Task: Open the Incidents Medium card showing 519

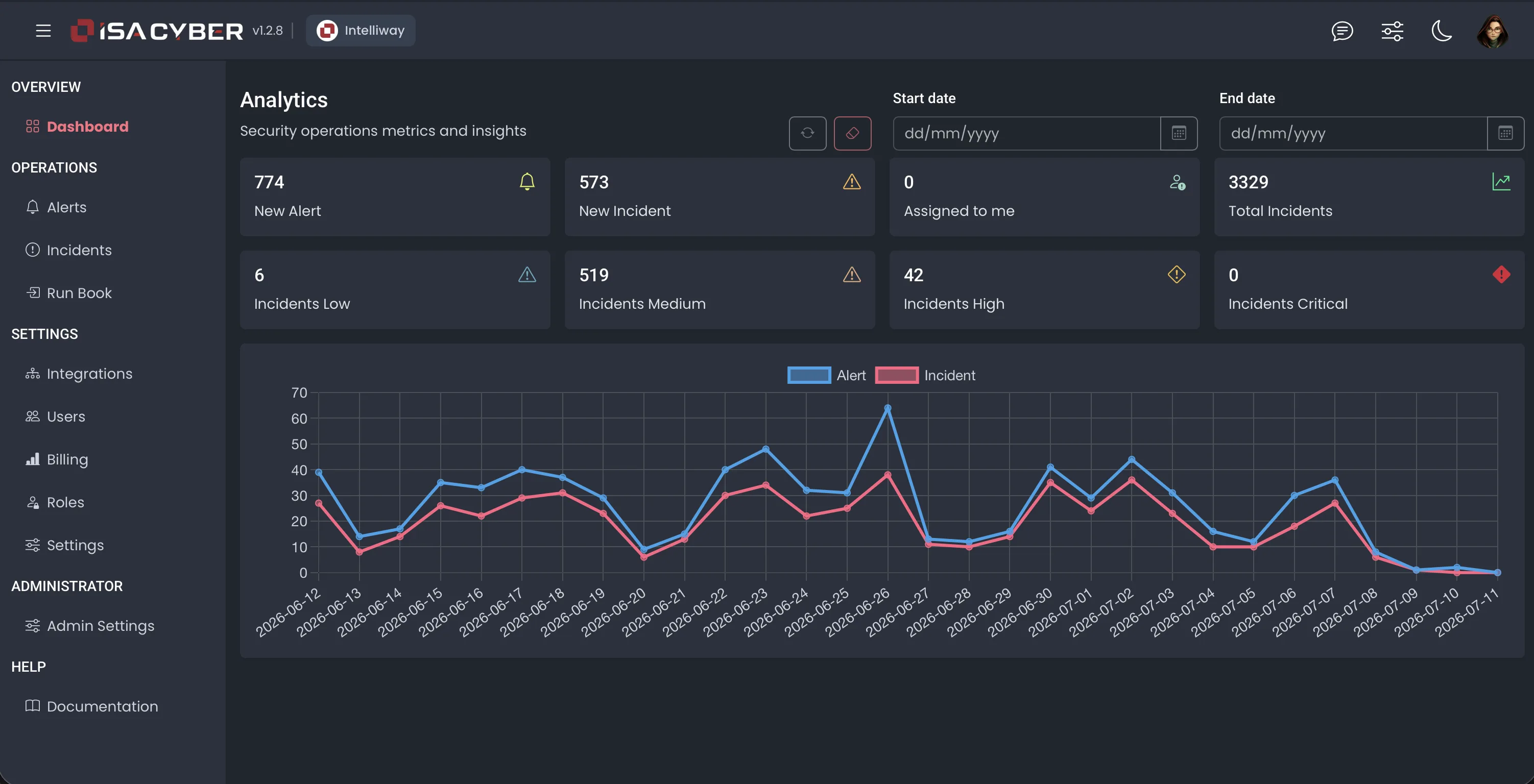Action: click(x=720, y=290)
